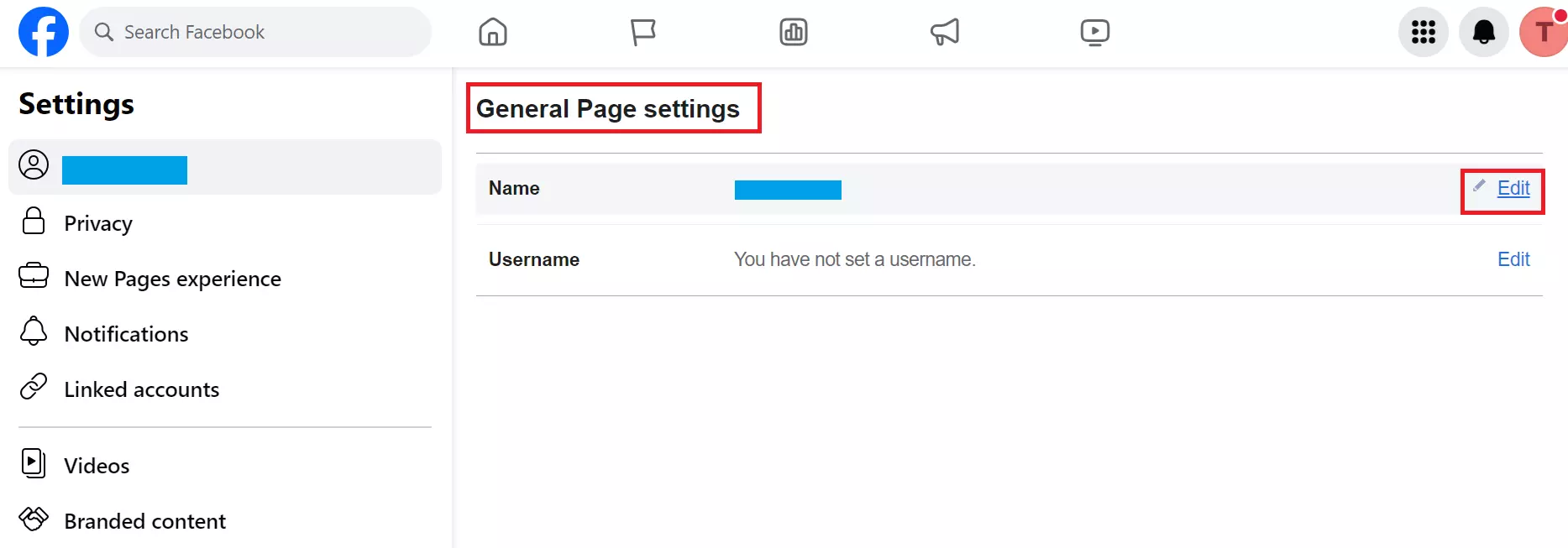The width and height of the screenshot is (1568, 548).
Task: Open the Home feed icon
Action: tap(493, 32)
